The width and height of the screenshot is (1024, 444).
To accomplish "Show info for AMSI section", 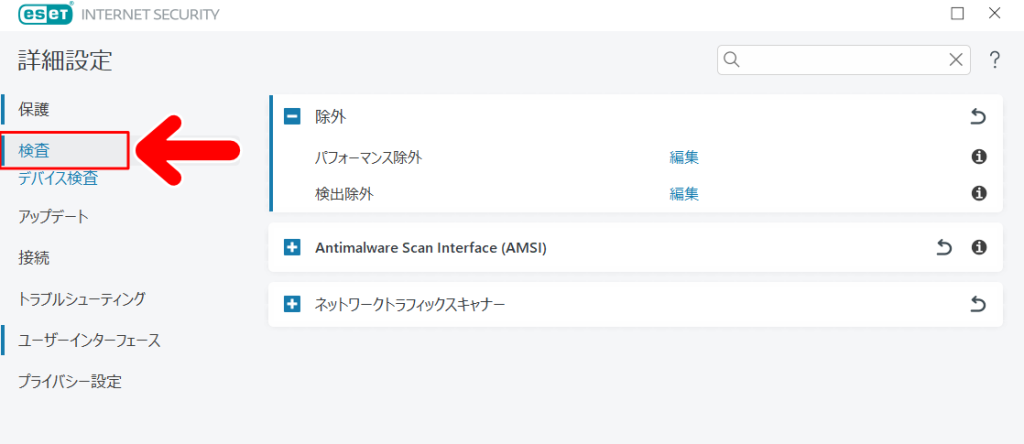I will (978, 247).
